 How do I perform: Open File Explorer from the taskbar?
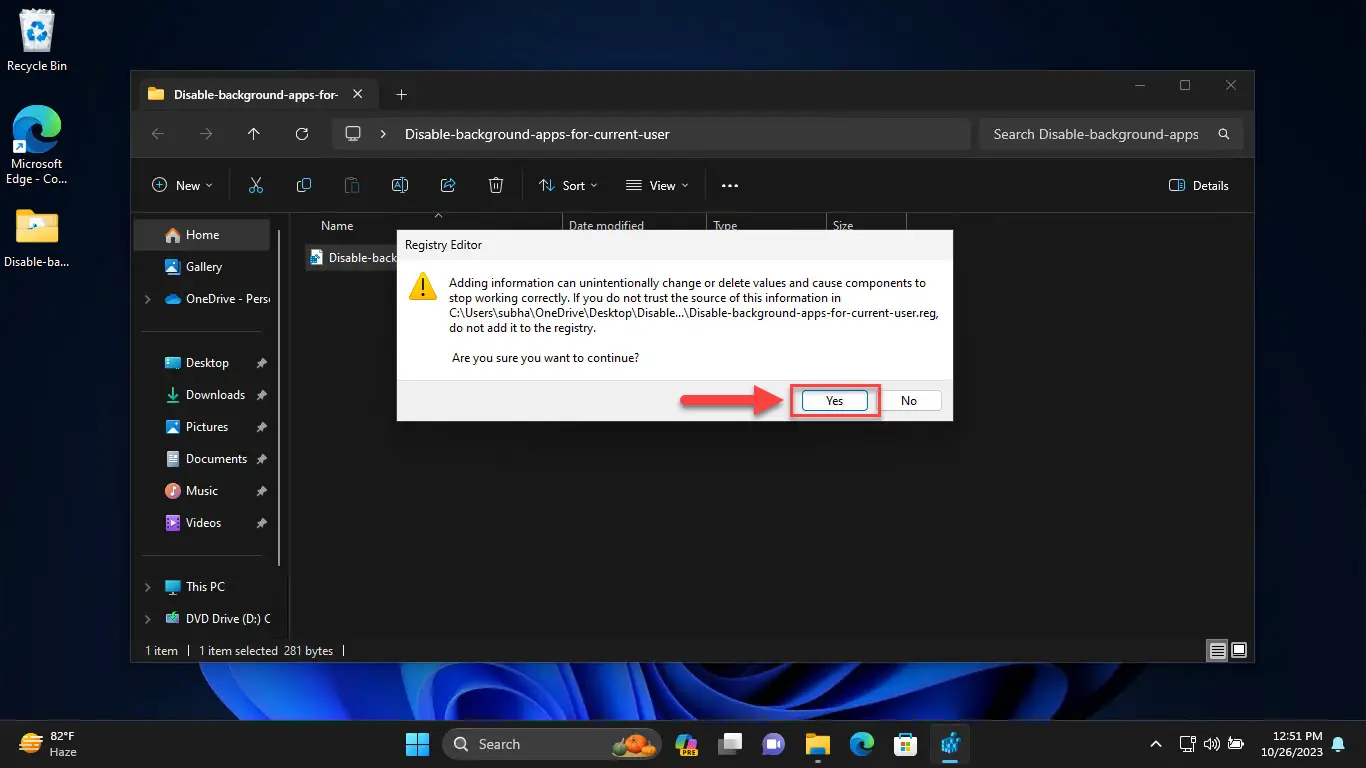pos(818,744)
